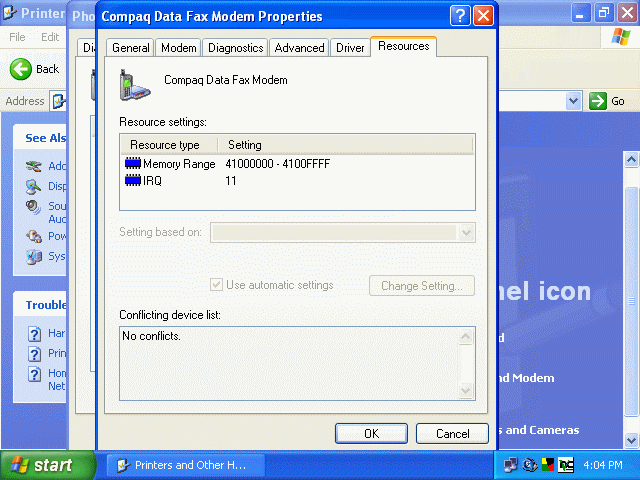This screenshot has width=640, height=480.
Task: Switch to the General tab
Action: (131, 48)
